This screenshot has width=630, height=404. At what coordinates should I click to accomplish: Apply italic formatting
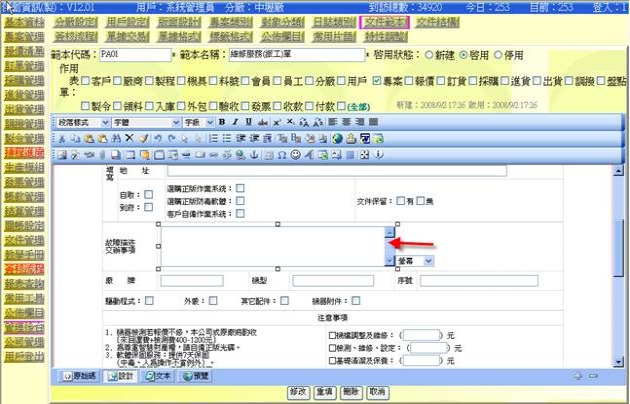[x=235, y=121]
